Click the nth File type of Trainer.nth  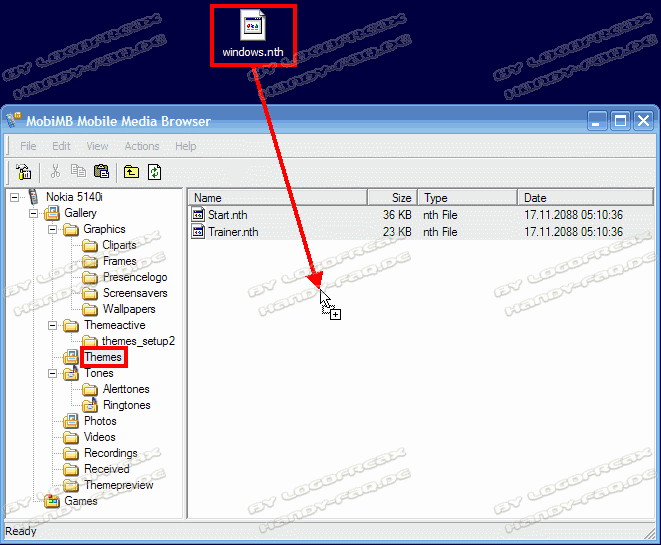coord(440,232)
